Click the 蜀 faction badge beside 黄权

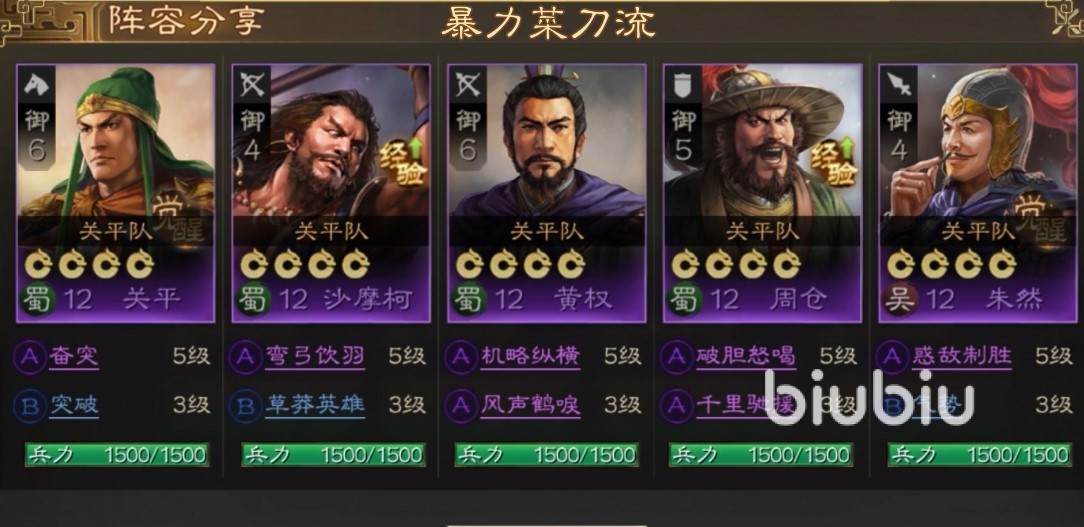(469, 299)
